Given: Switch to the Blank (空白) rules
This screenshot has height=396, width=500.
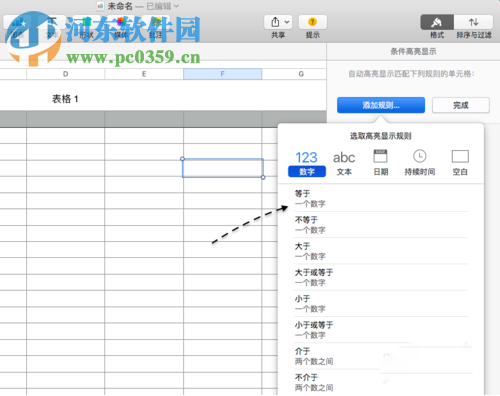Looking at the screenshot, I should pos(460,163).
